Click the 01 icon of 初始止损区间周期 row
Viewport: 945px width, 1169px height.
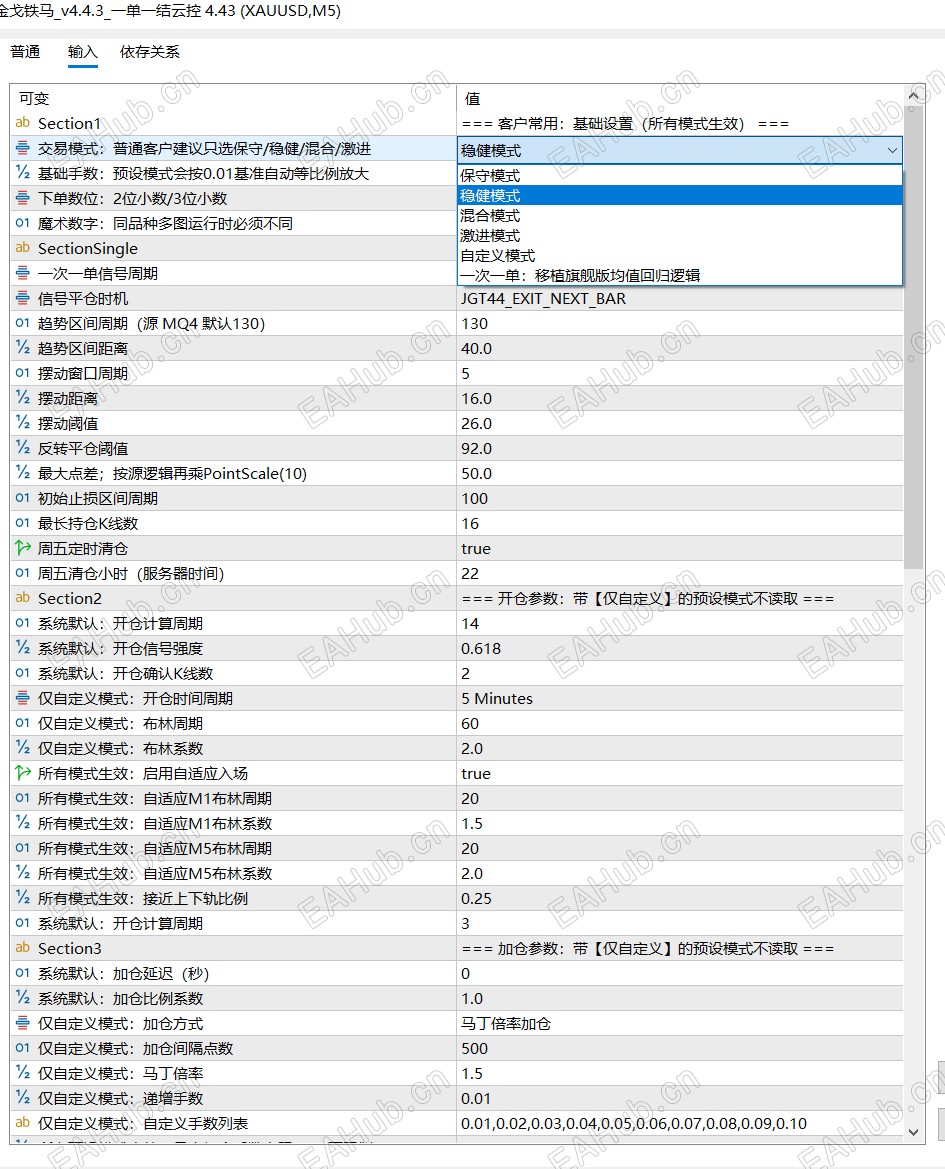(x=22, y=498)
